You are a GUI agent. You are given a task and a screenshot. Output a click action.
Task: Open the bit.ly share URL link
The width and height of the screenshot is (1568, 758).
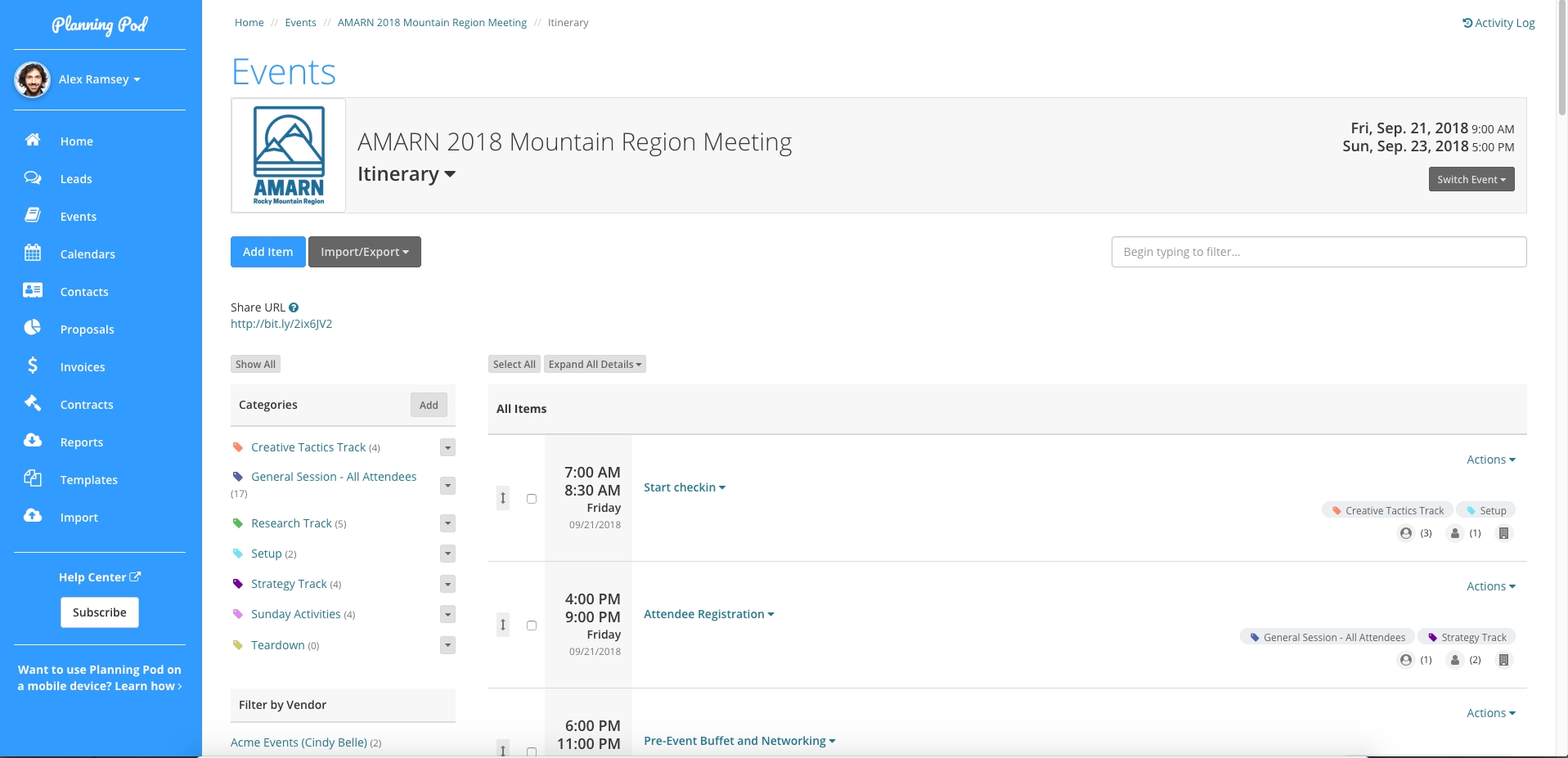click(x=281, y=324)
